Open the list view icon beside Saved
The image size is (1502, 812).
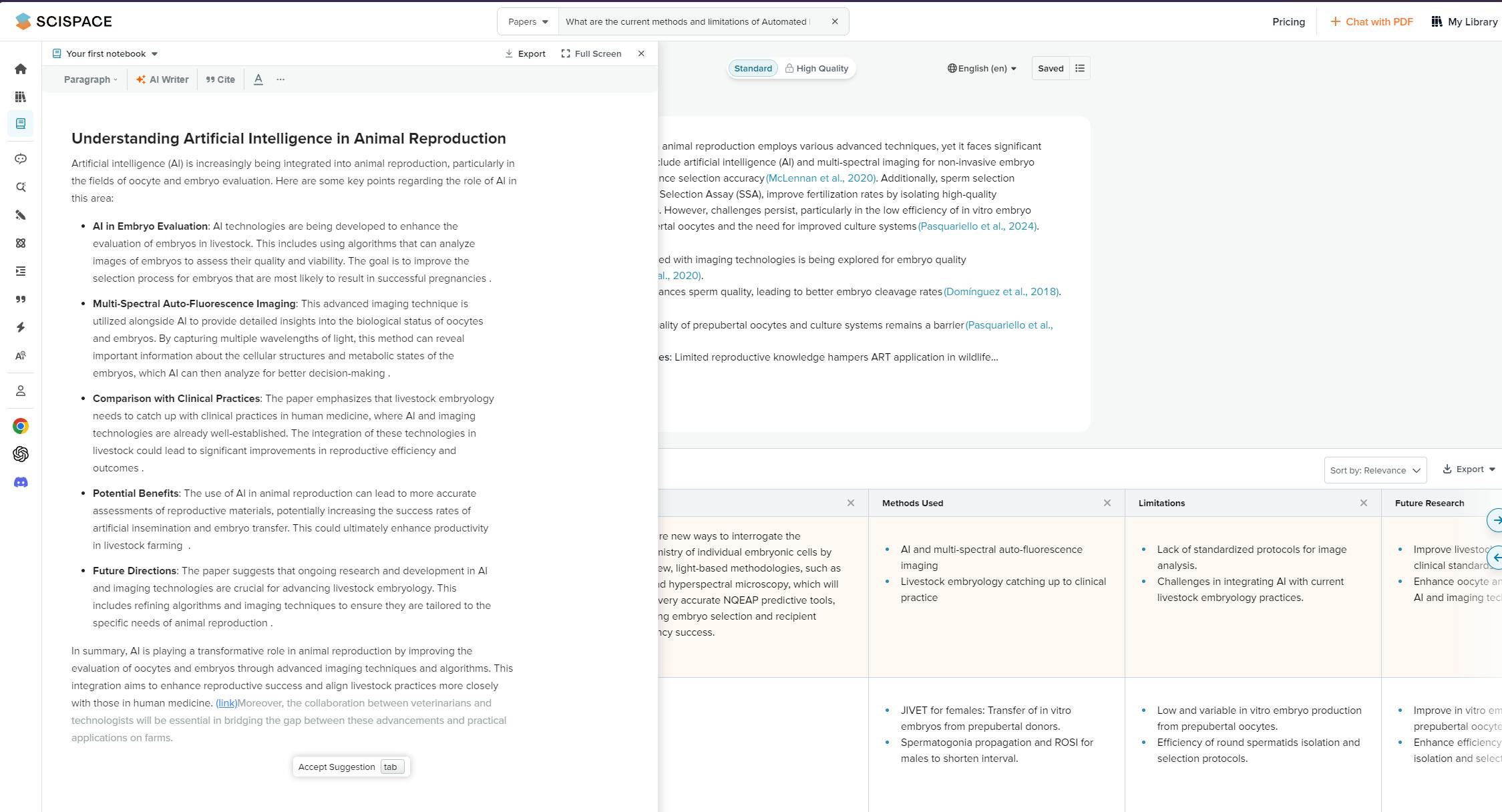point(1080,68)
